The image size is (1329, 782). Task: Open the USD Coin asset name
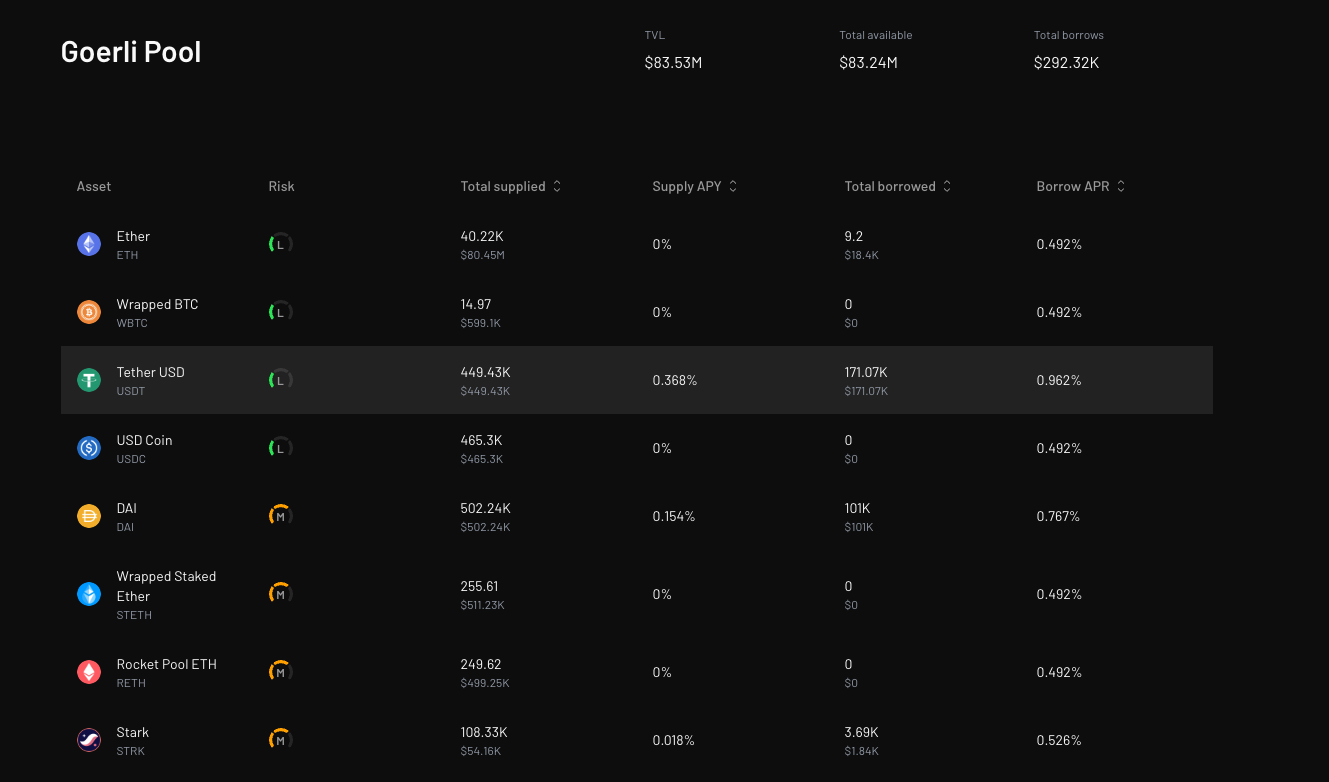[144, 440]
